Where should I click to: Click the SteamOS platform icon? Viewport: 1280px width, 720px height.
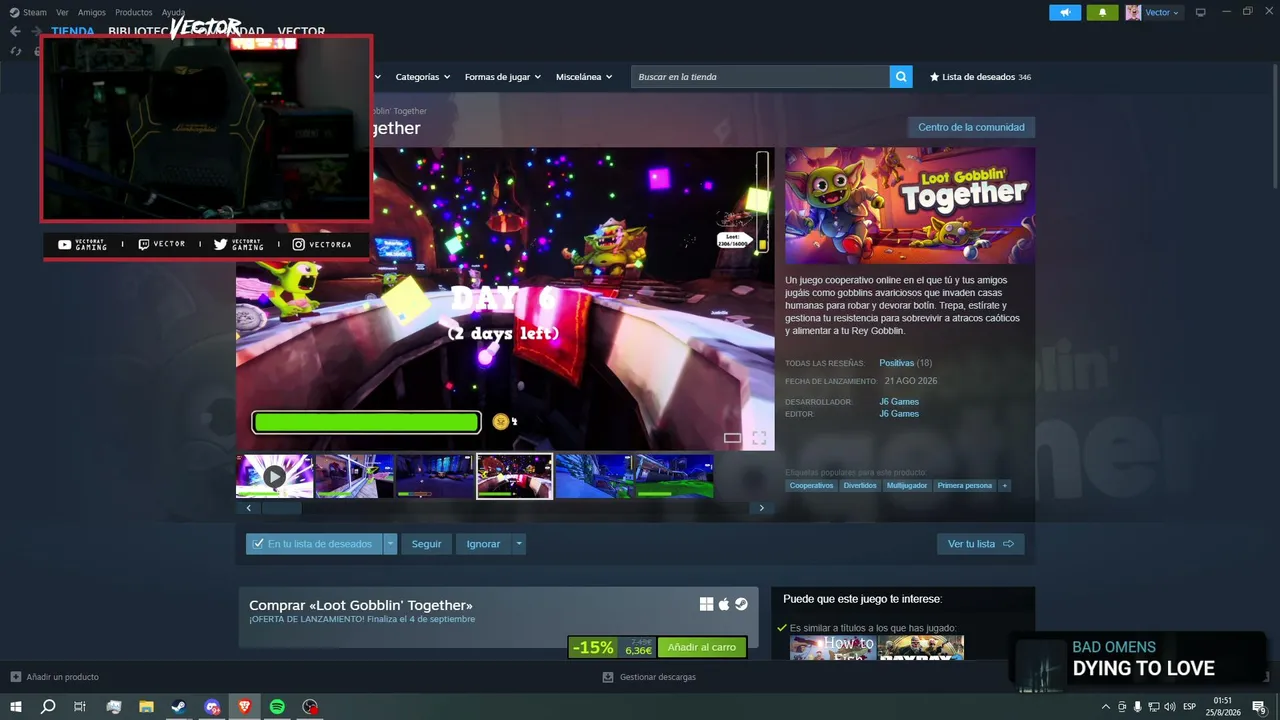pos(741,604)
